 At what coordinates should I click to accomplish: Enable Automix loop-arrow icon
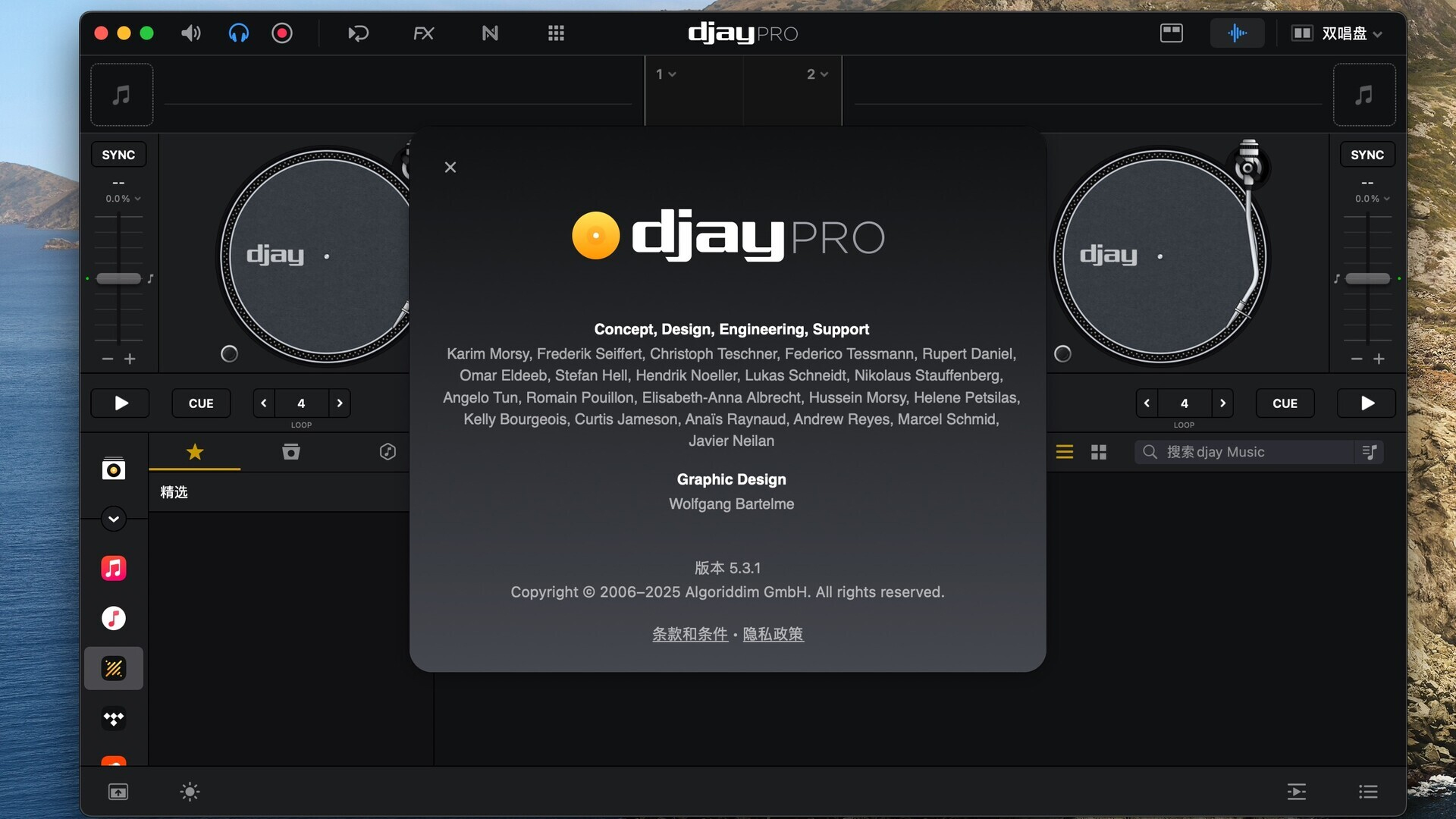(358, 33)
